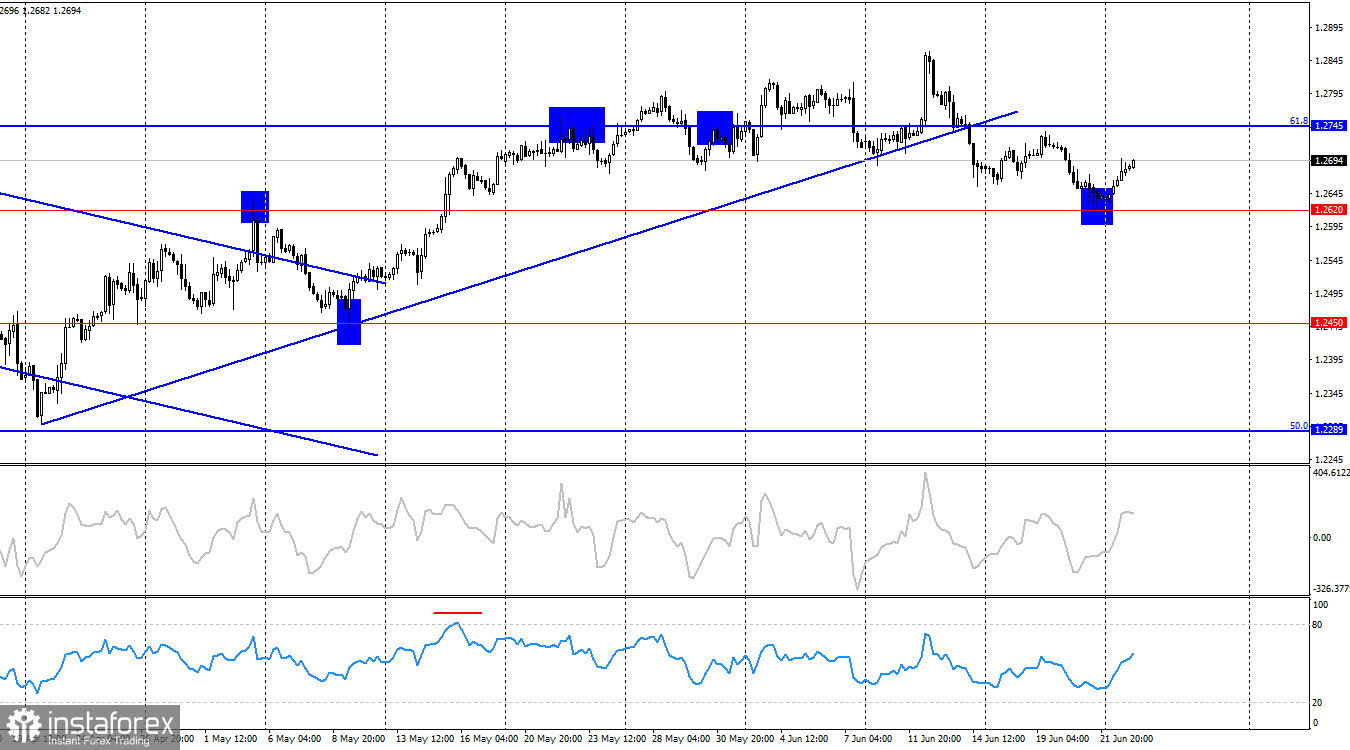Click the 20 May 20:00 time label
This screenshot has width=1350, height=750.
553,739
